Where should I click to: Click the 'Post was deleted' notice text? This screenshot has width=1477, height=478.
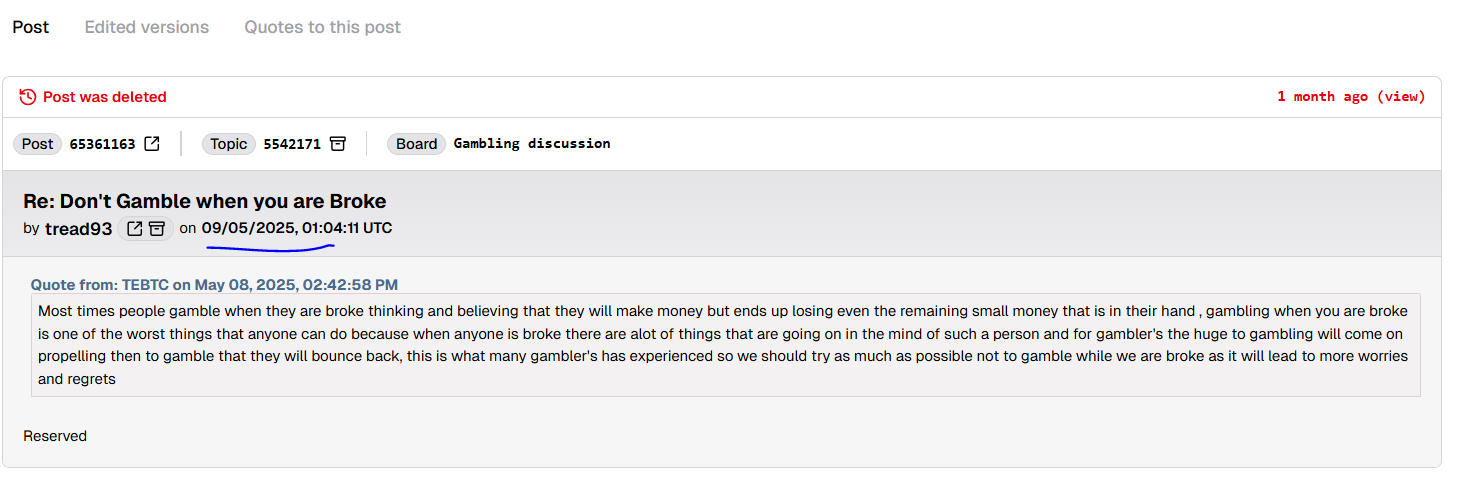tap(105, 97)
